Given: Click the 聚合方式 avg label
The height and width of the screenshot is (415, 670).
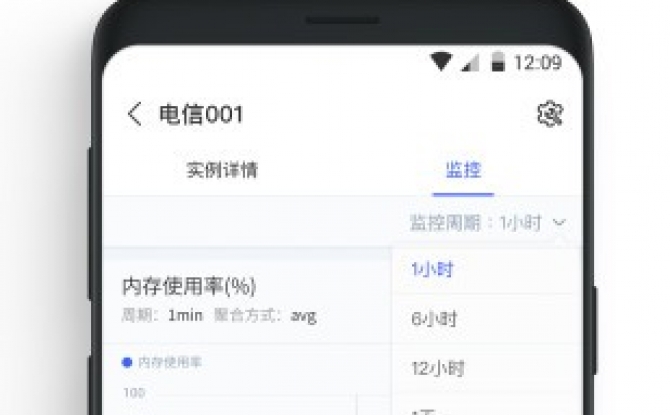Looking at the screenshot, I should 265,315.
